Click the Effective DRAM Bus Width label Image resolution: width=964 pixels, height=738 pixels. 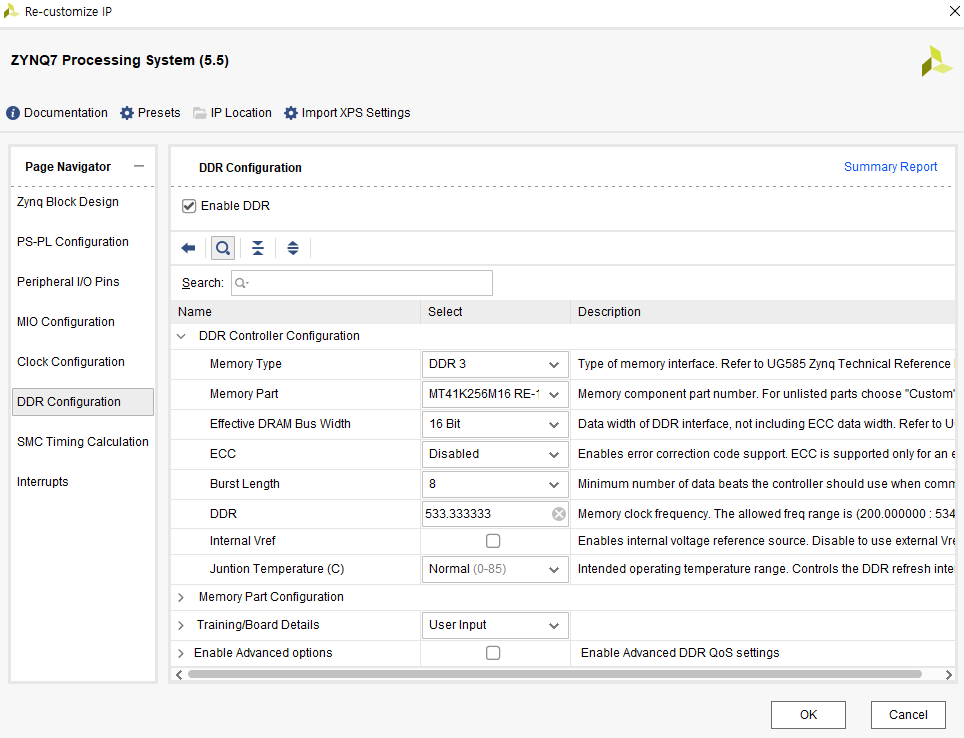click(280, 424)
